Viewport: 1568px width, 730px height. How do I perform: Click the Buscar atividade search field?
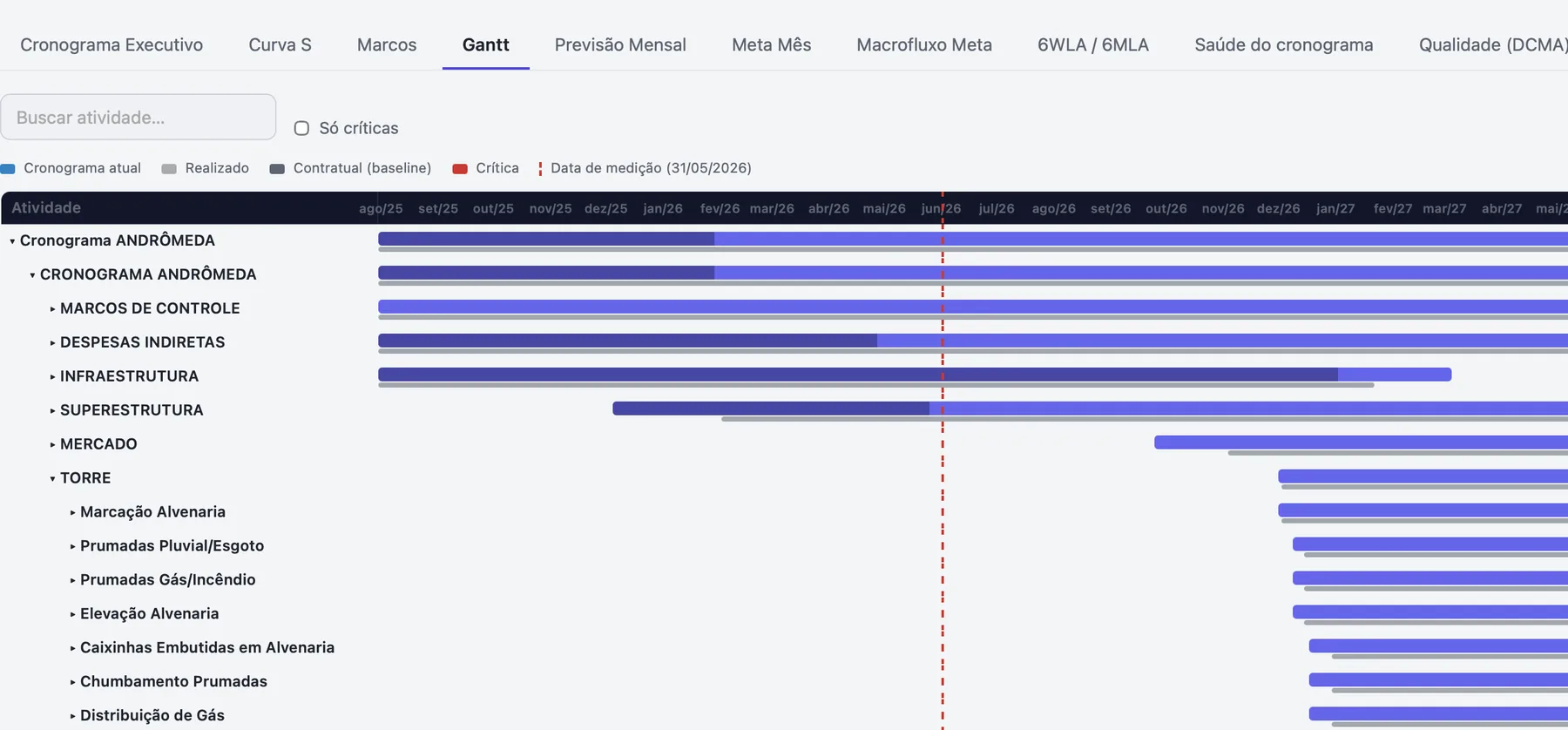(139, 117)
